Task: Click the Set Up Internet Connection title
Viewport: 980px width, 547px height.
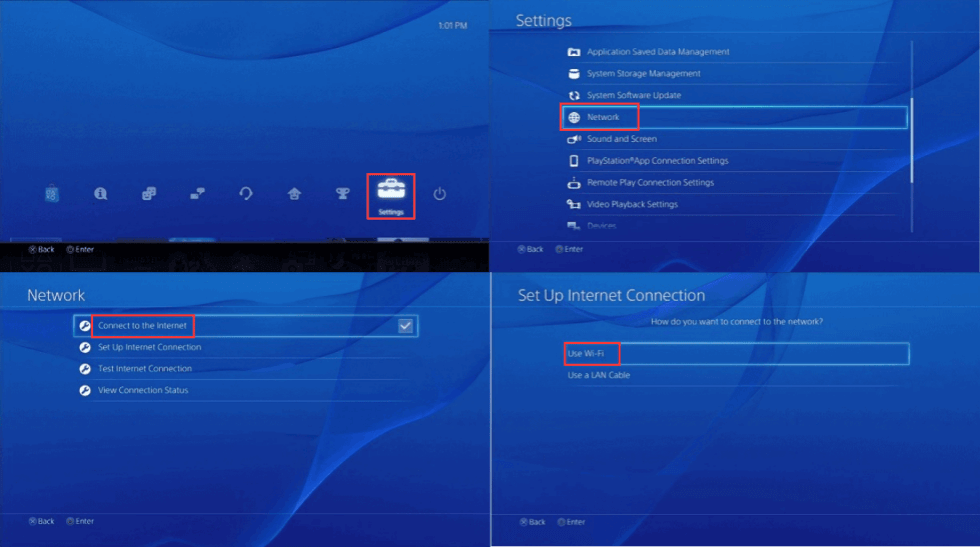Action: pyautogui.click(x=611, y=295)
